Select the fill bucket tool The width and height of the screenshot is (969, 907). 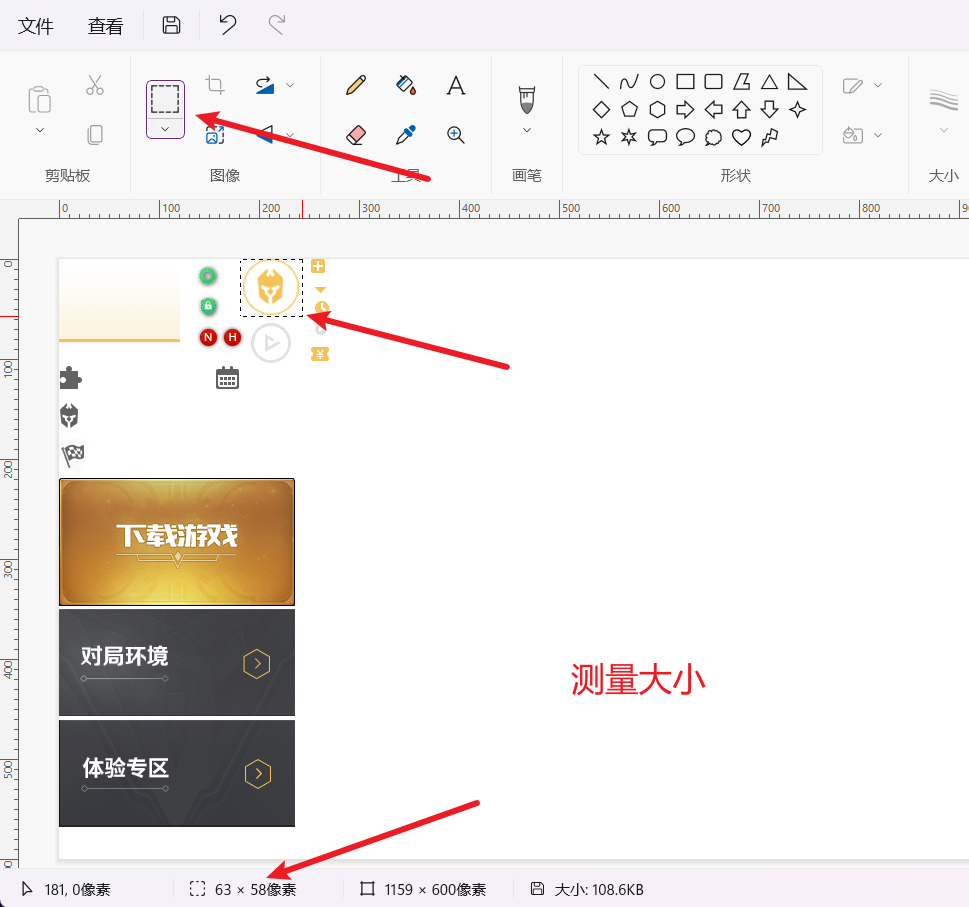[406, 85]
